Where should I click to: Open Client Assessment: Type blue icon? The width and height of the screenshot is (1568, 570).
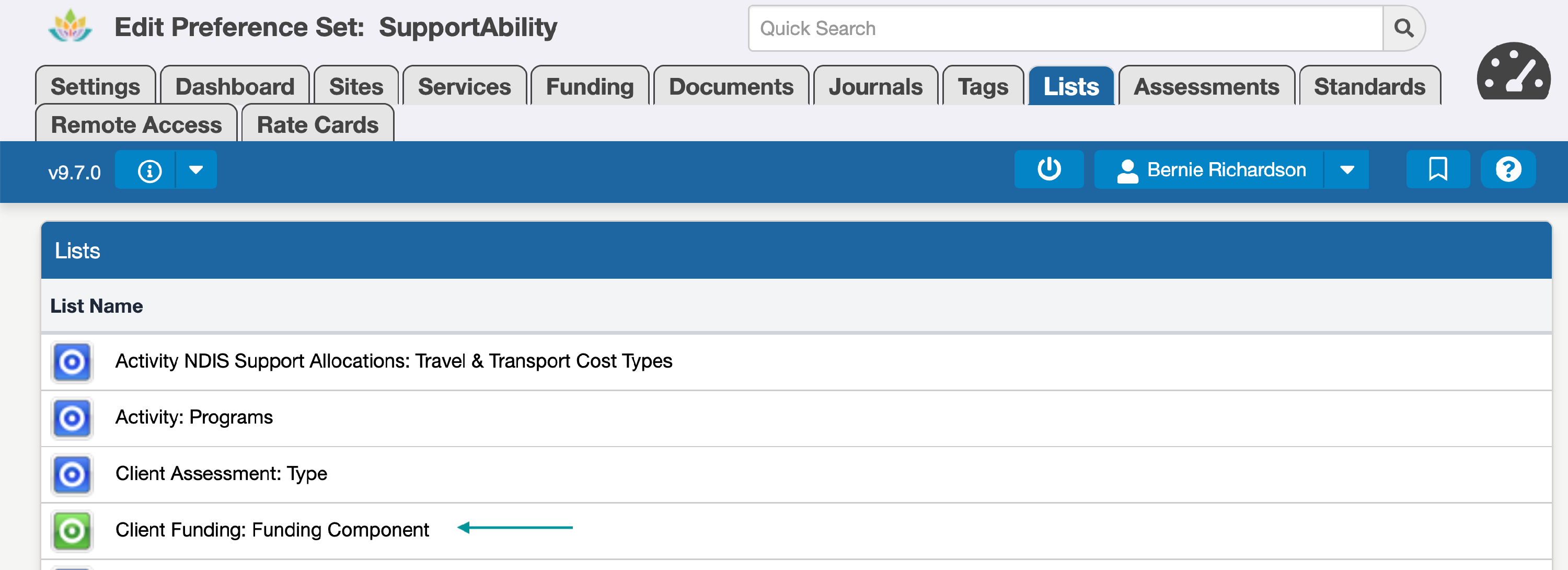click(72, 474)
